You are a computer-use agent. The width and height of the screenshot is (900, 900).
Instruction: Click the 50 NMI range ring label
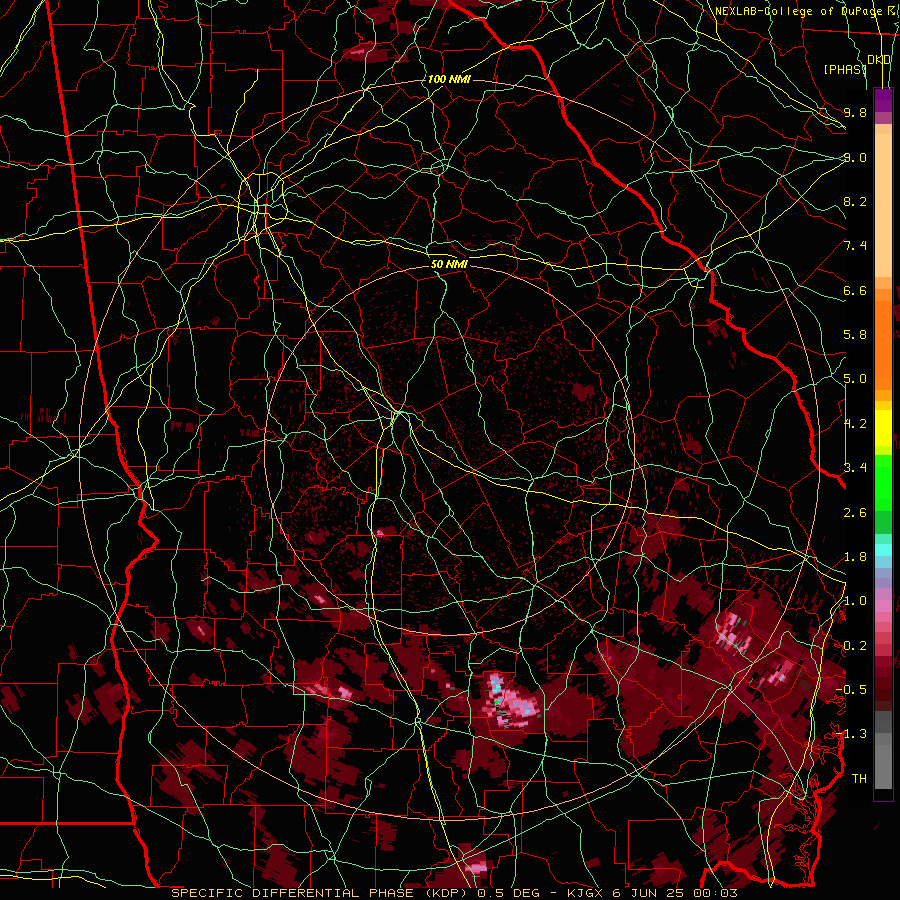tap(449, 265)
